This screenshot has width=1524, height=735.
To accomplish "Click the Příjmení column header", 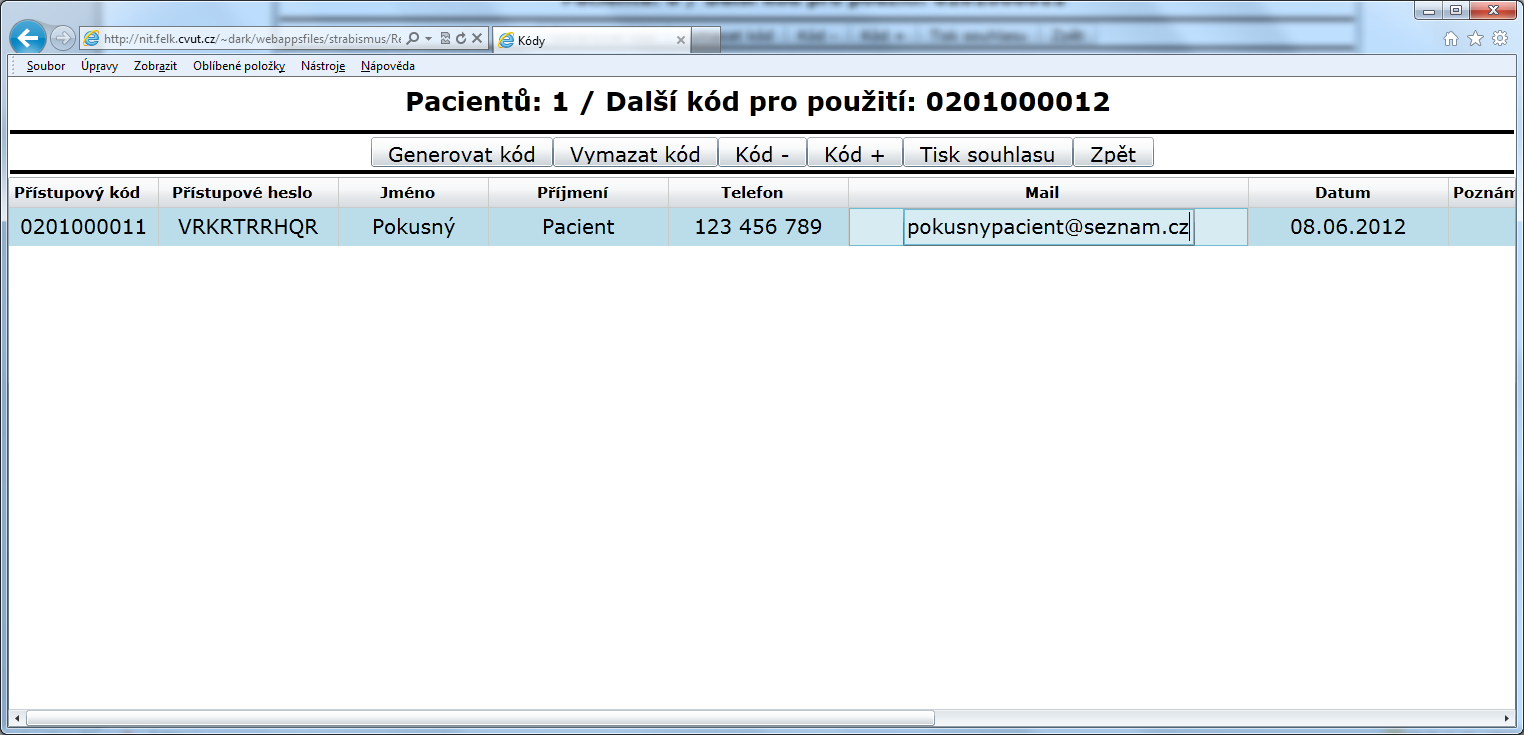I will [578, 192].
